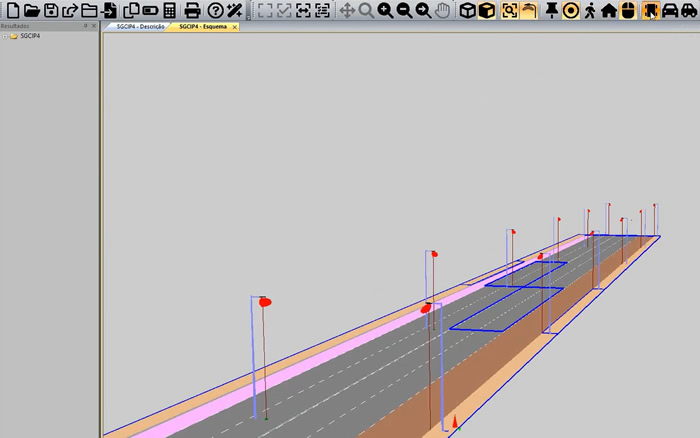This screenshot has height=438, width=700.
Task: Select the walking pedestrian view icon
Action: click(589, 10)
